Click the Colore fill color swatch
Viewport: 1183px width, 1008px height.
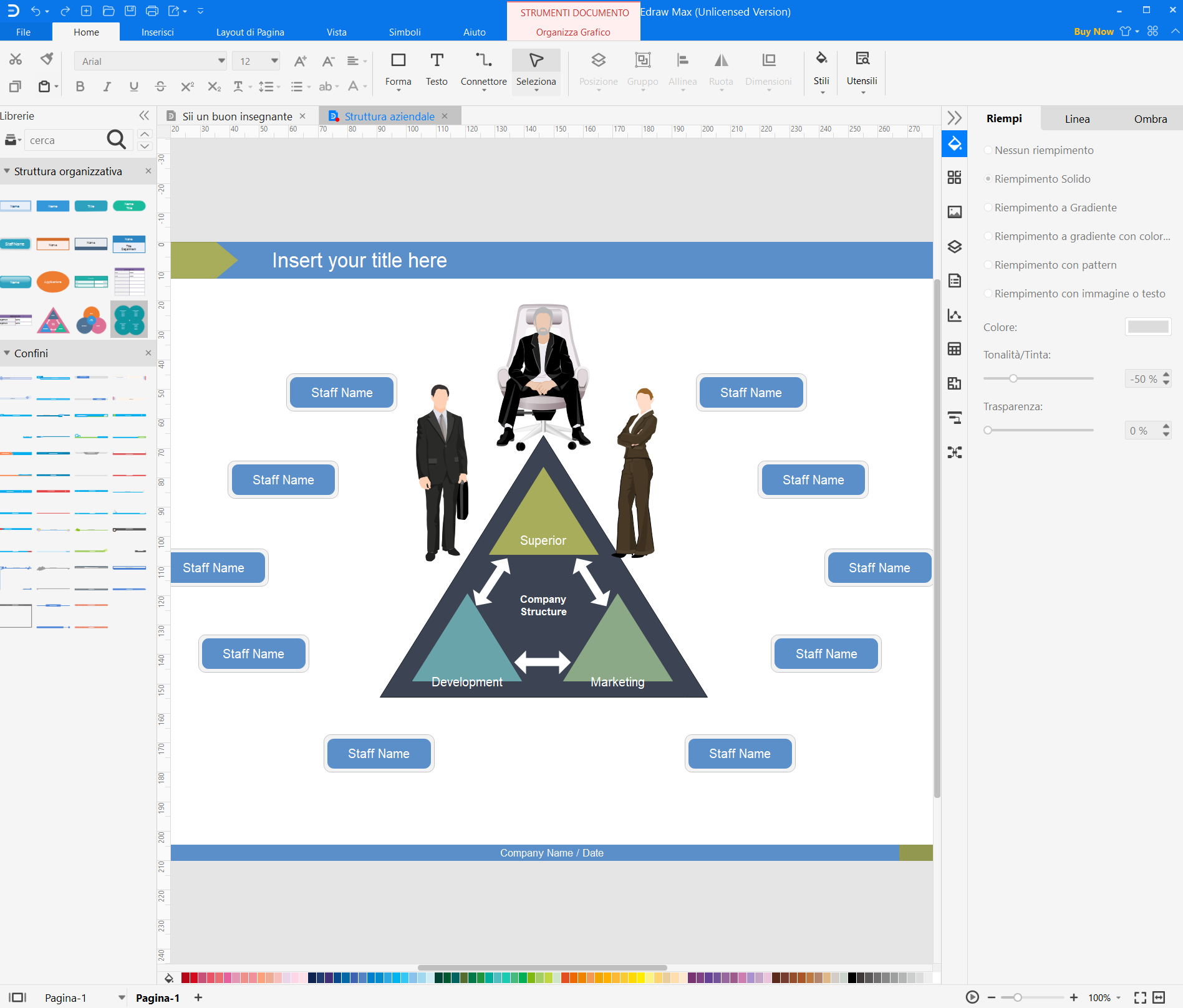point(1147,327)
